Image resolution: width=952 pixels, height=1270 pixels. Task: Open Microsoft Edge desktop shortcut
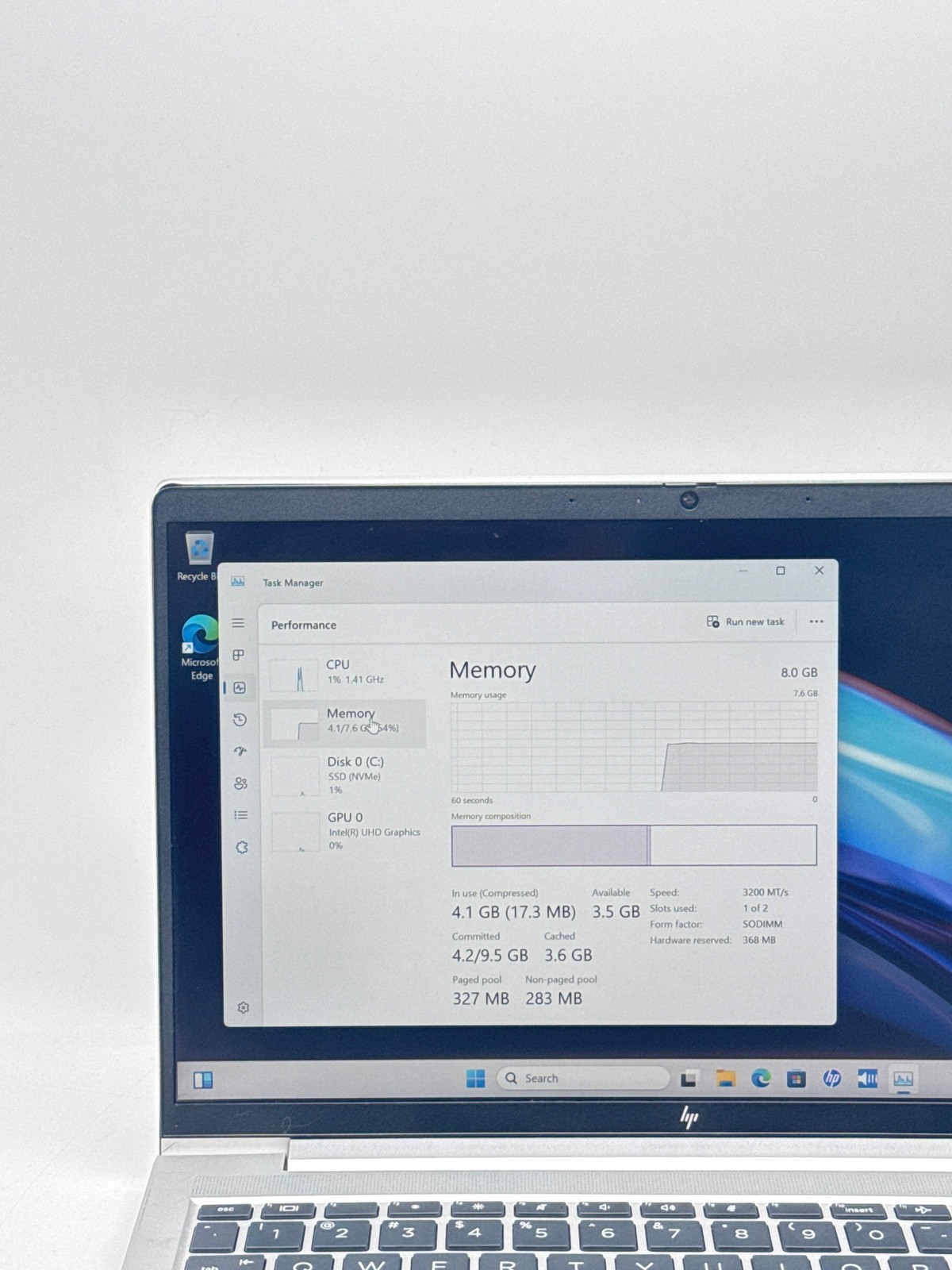[x=199, y=648]
